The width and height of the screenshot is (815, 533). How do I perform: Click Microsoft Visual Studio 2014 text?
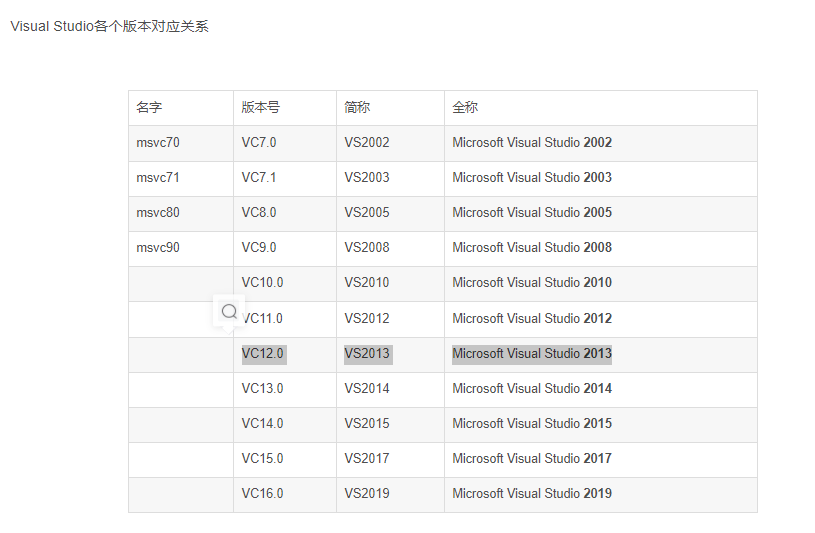[532, 388]
